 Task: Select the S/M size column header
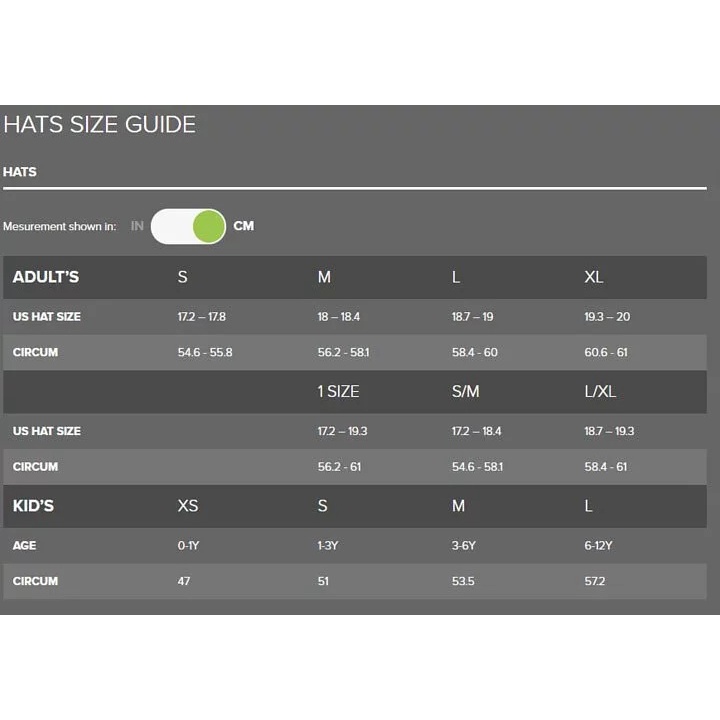coord(465,391)
